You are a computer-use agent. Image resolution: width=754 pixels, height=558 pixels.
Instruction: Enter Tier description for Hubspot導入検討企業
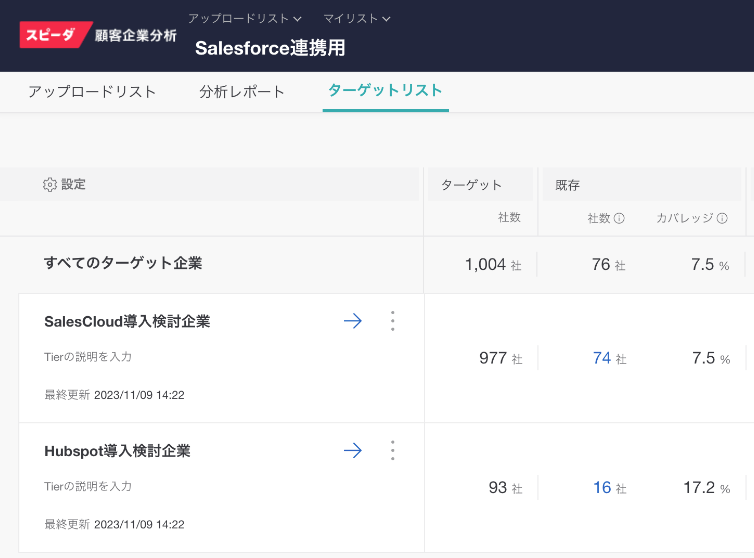coord(88,487)
